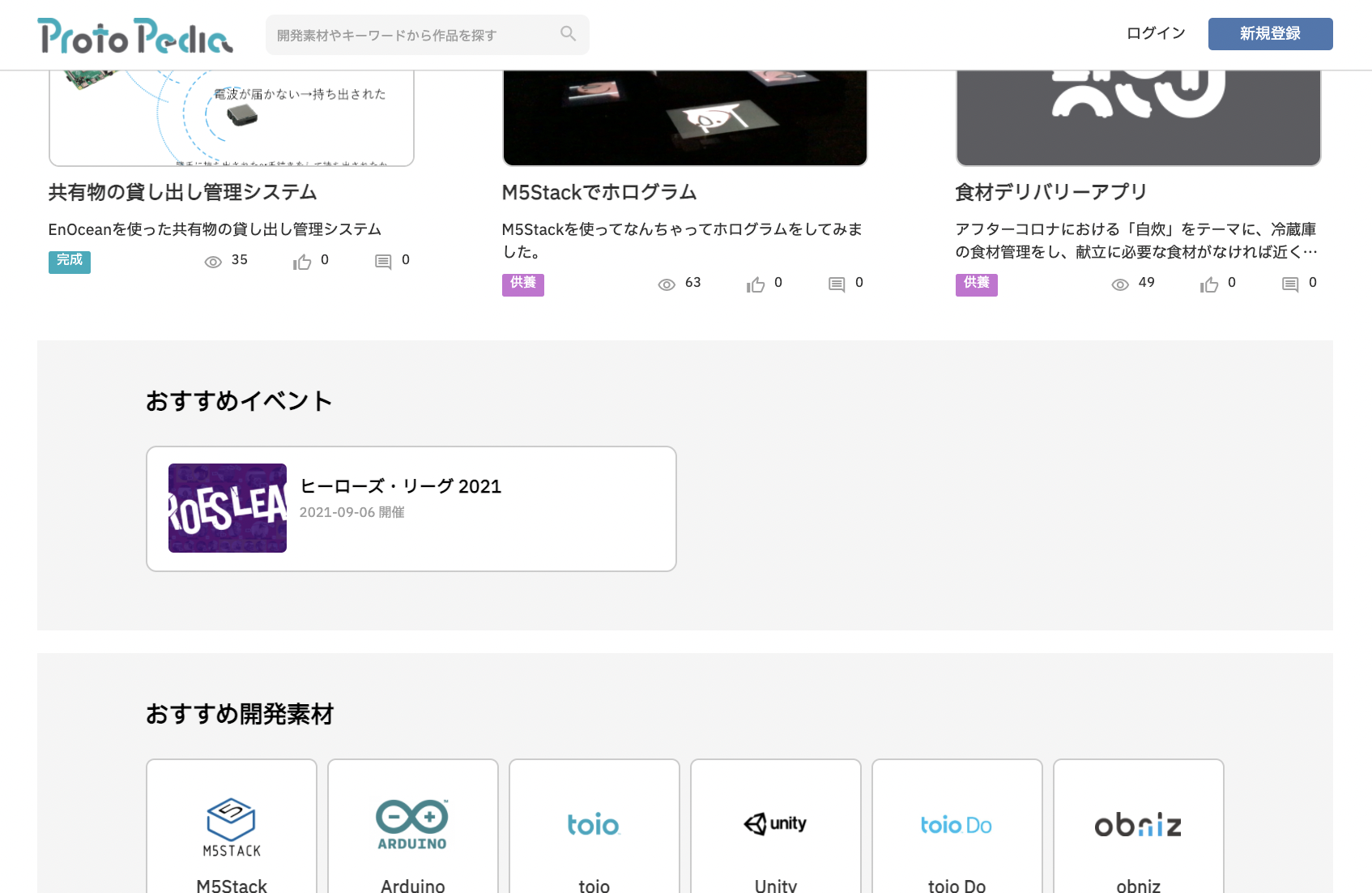Click the 2021-09-06 開催 date text
The height and width of the screenshot is (893, 1372).
click(x=352, y=512)
